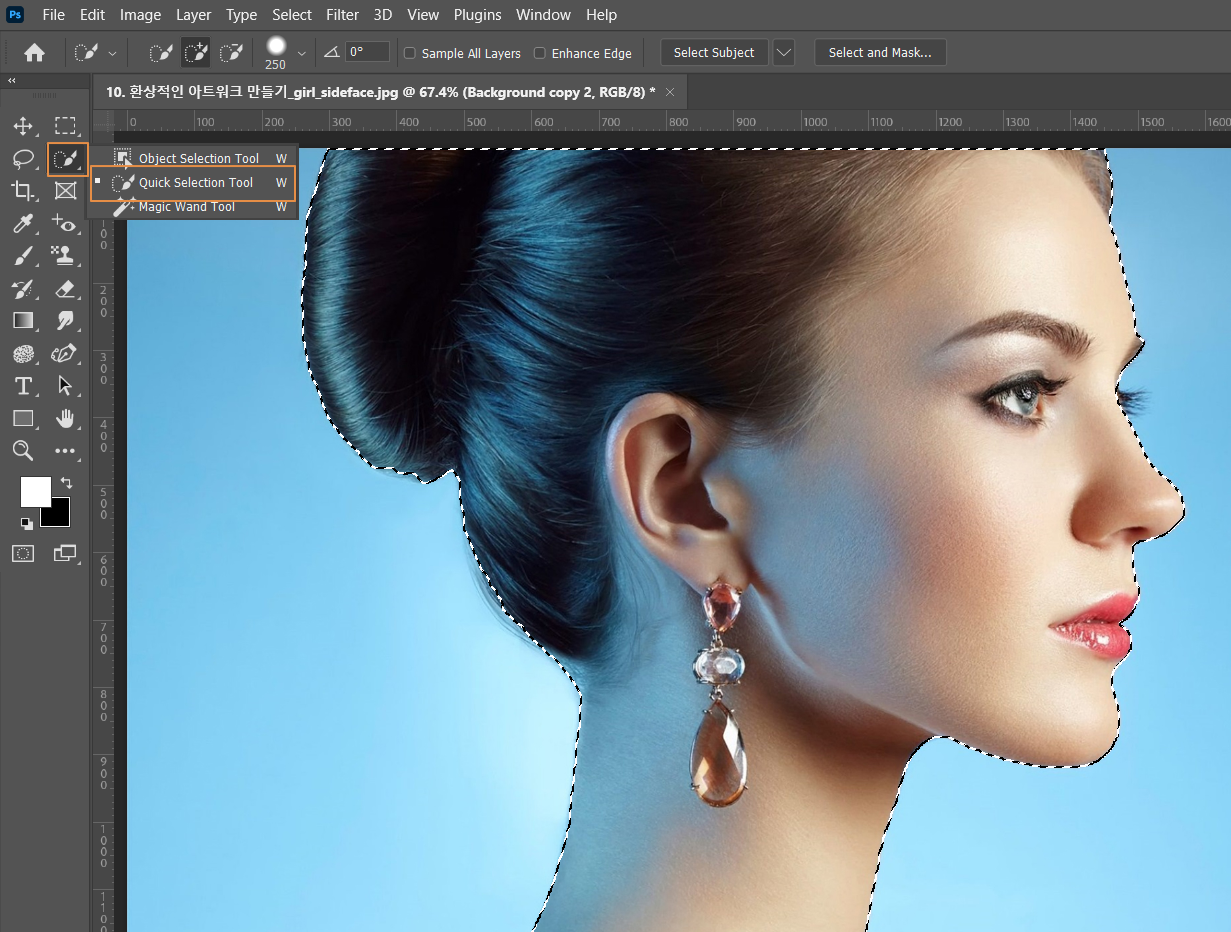
Task: Click the white foreground color swatch
Action: click(34, 491)
